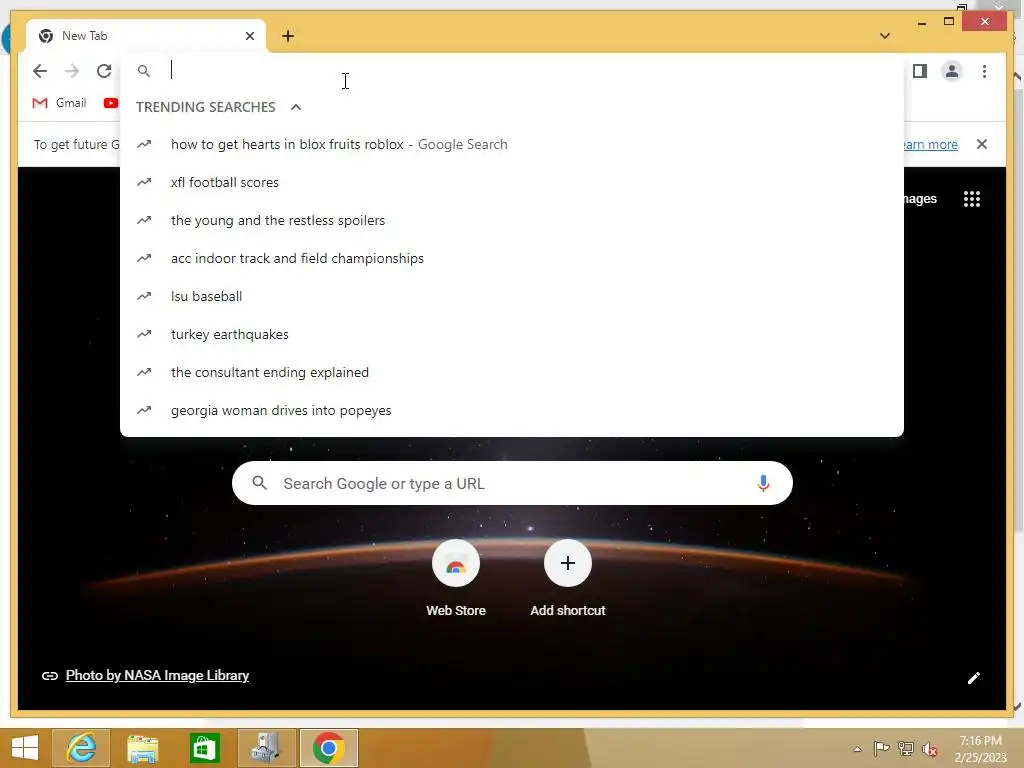Open Chrome's three-dot menu
The width and height of the screenshot is (1024, 768).
tap(984, 71)
